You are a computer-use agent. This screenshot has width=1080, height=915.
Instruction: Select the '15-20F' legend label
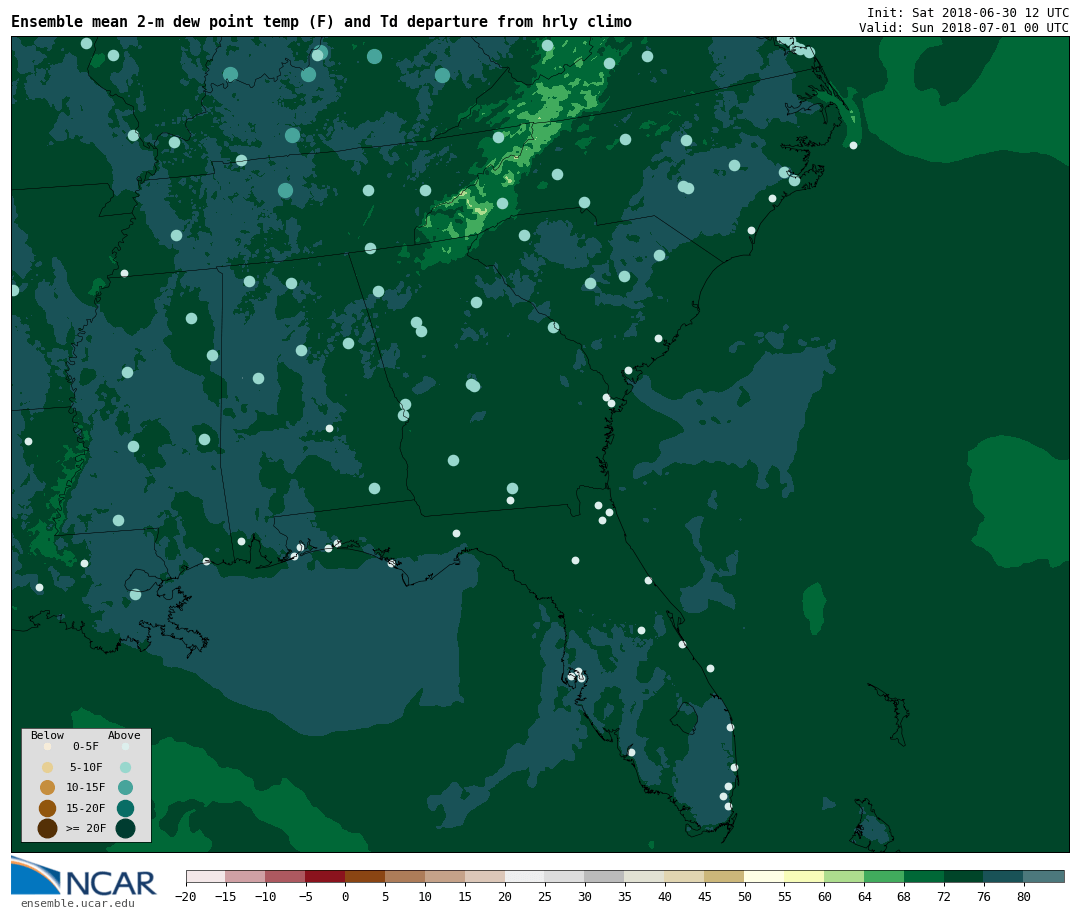[x=86, y=808]
